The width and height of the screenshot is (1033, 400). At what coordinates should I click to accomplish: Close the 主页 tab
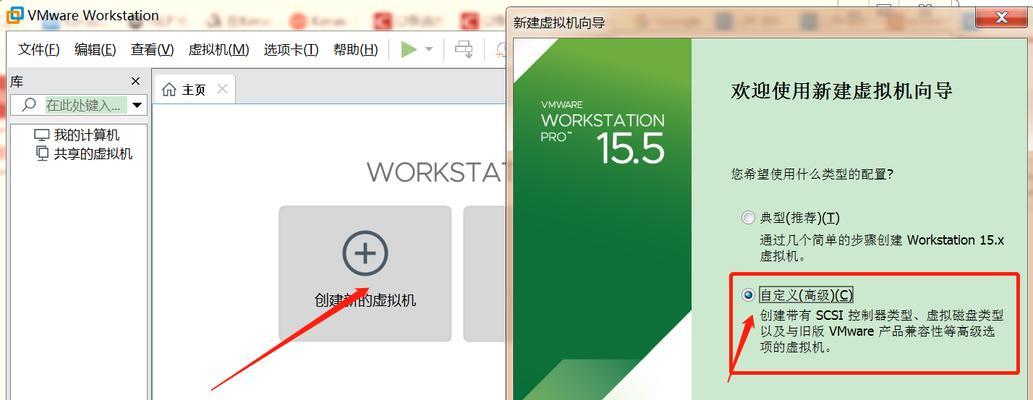(x=222, y=89)
